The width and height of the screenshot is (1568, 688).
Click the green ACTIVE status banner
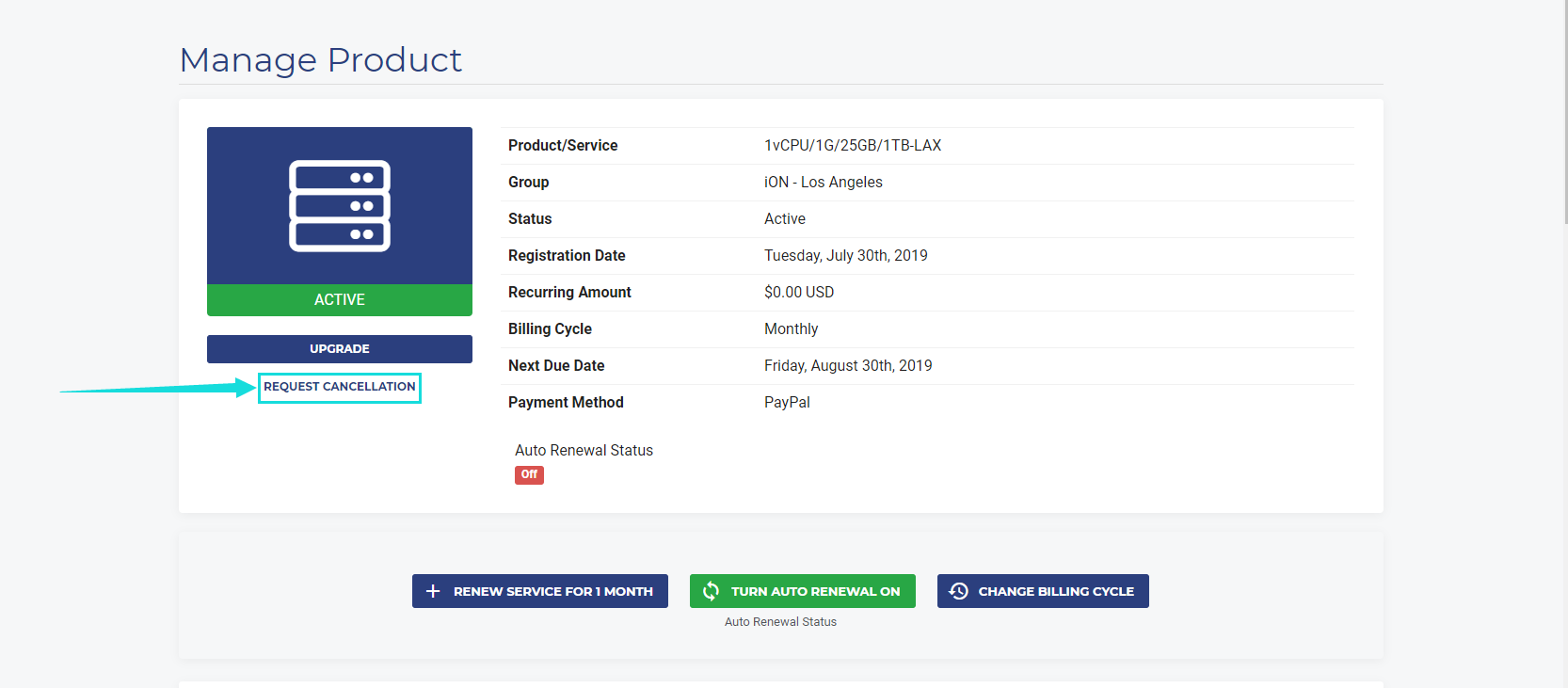340,300
